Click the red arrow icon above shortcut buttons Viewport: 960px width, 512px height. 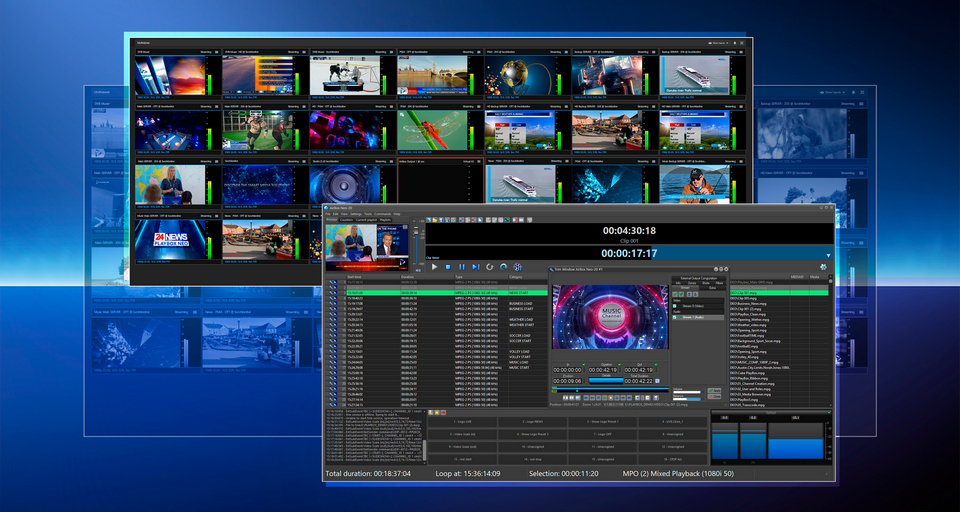coord(443,413)
